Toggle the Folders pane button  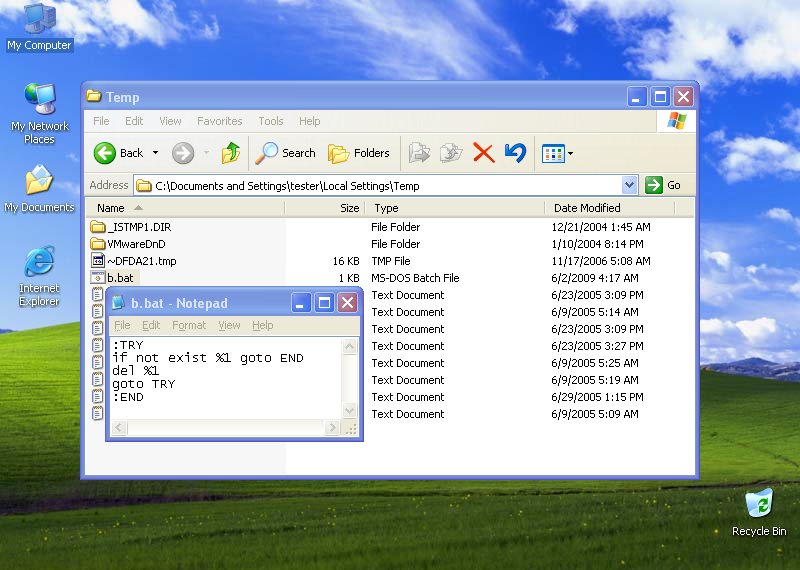pyautogui.click(x=359, y=153)
